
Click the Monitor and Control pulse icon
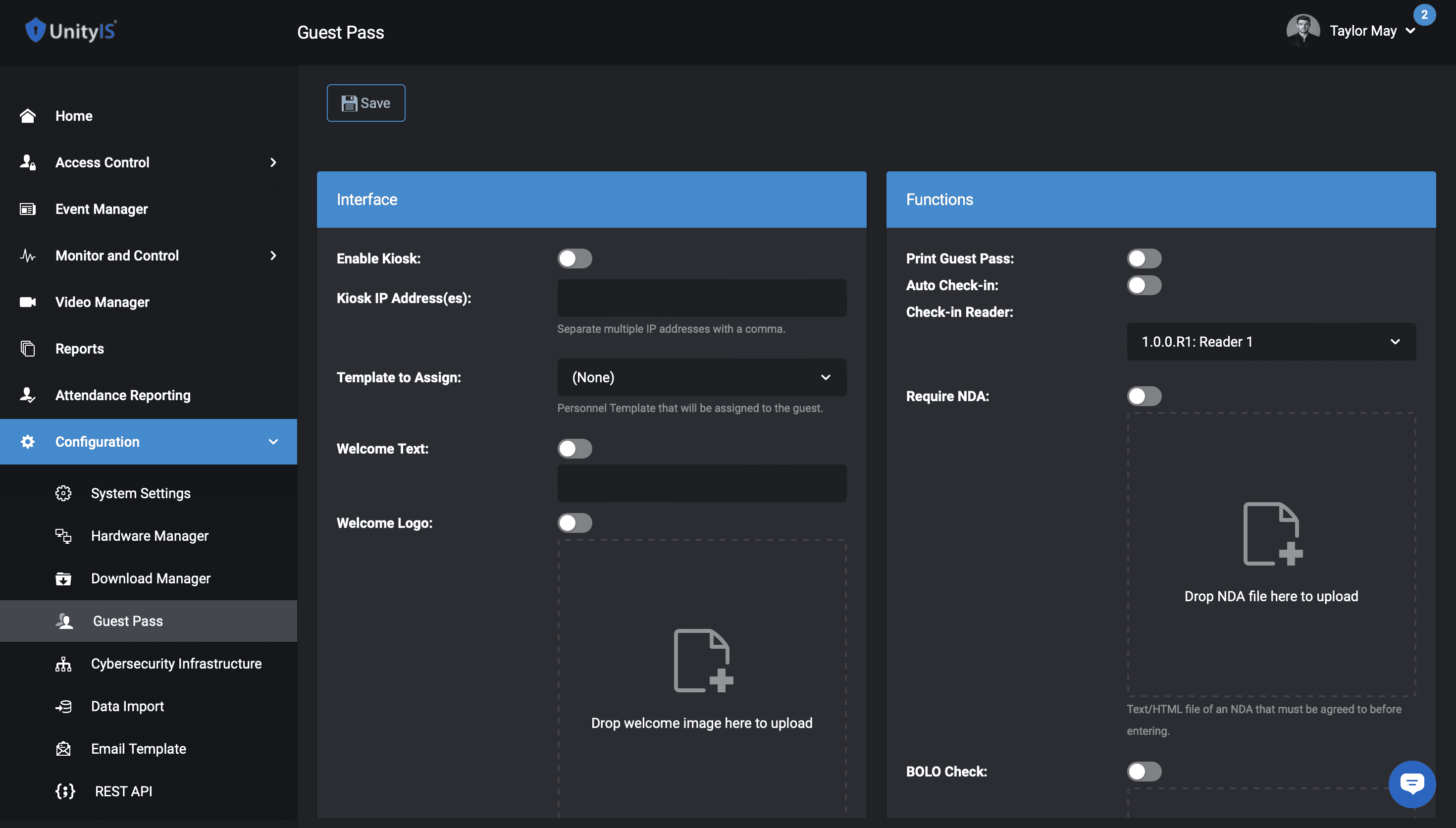tap(27, 256)
